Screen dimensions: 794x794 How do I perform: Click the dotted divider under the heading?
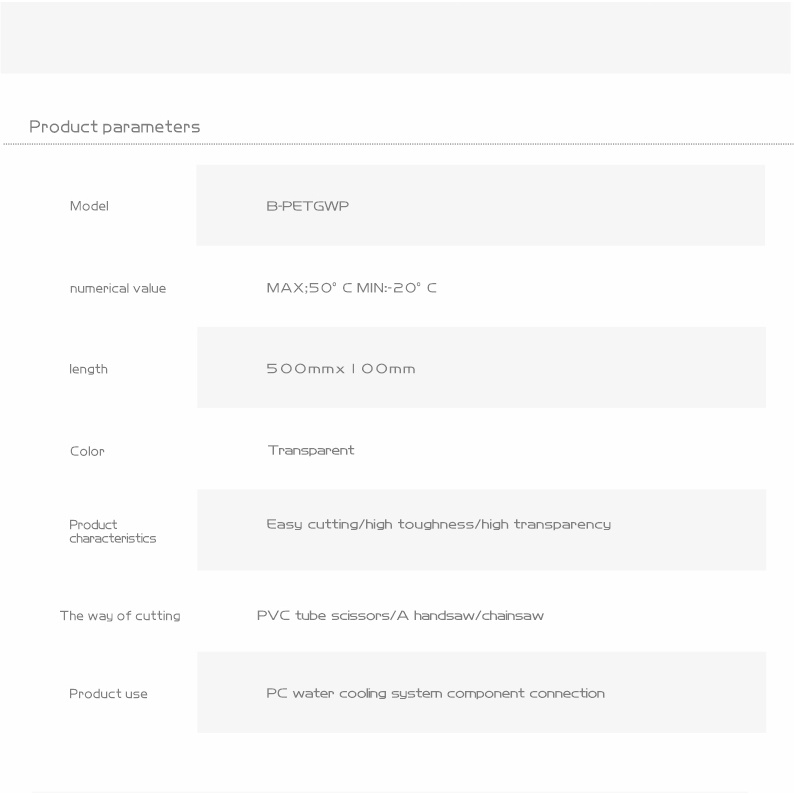coord(397,146)
